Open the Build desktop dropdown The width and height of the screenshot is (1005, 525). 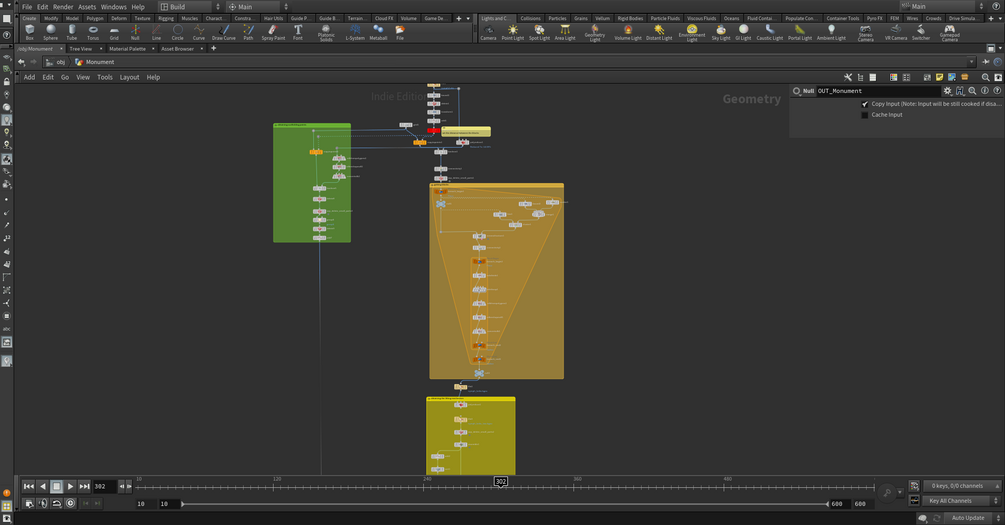click(x=190, y=6)
